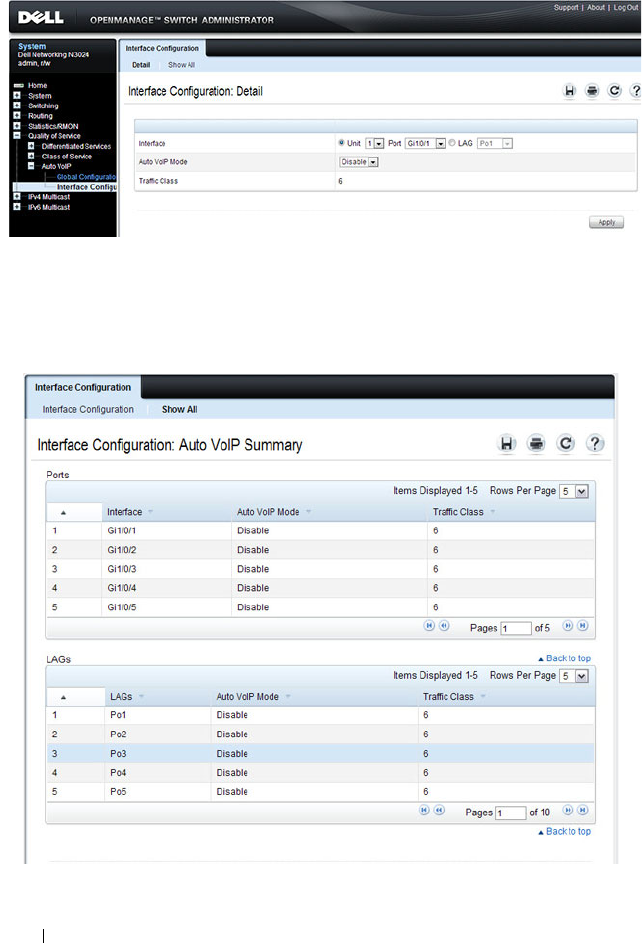The width and height of the screenshot is (642, 943).
Task: Open Home in navigation tree
Action: 37,85
